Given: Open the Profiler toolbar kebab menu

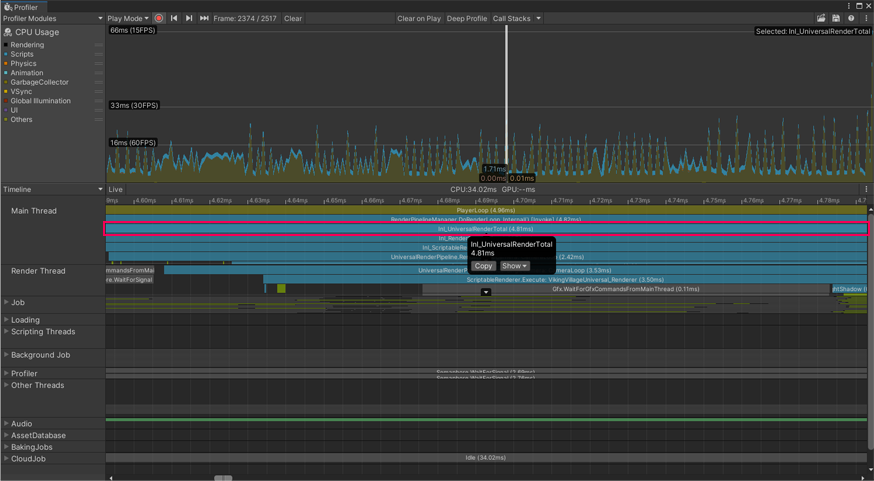Looking at the screenshot, I should pos(866,18).
